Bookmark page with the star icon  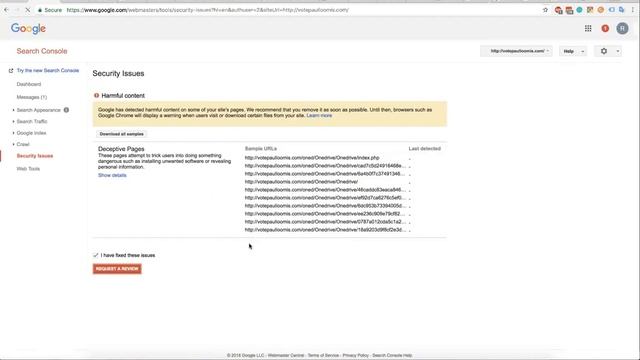click(545, 10)
